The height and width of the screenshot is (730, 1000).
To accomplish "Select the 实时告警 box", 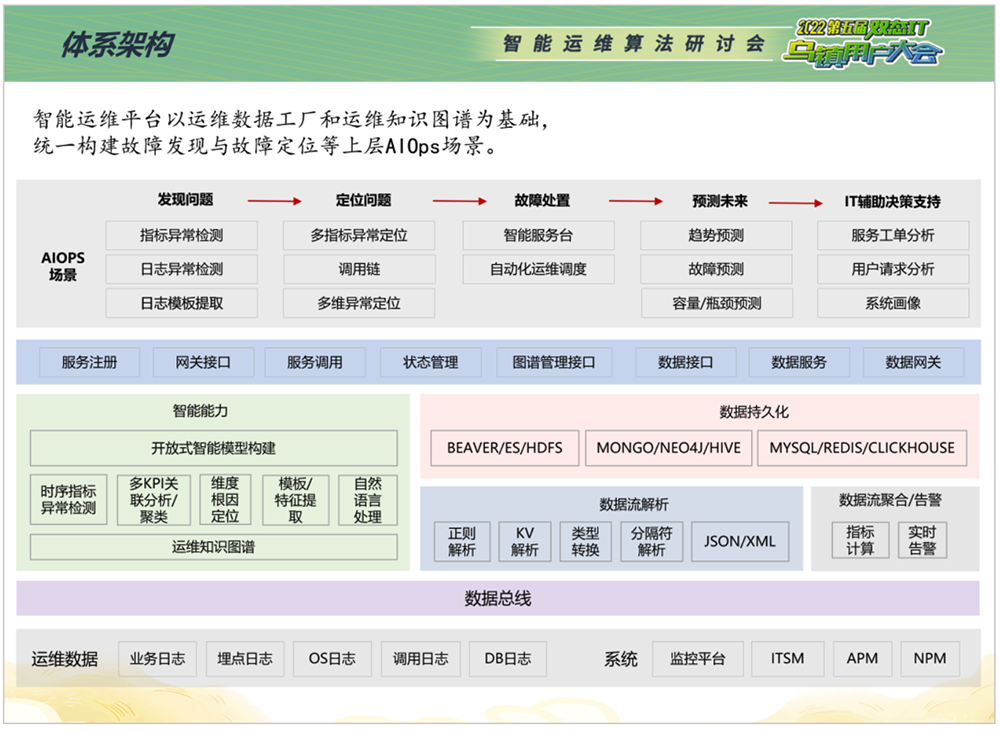I will tap(922, 540).
